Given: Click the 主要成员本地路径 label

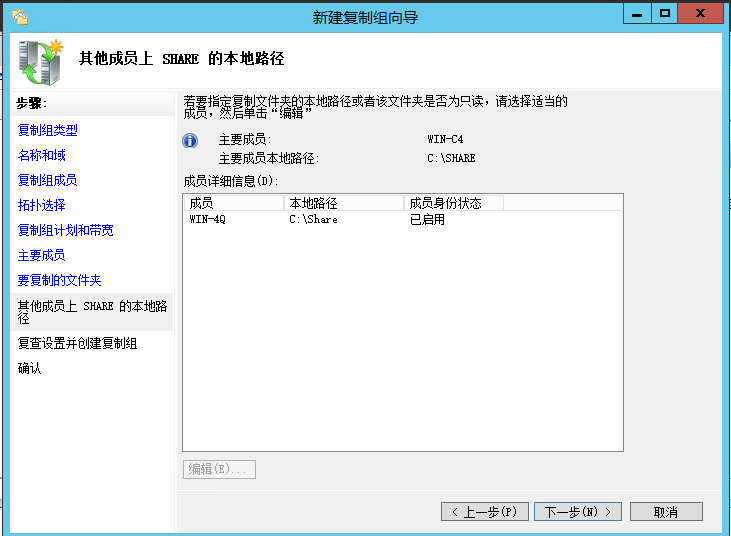Looking at the screenshot, I should pos(269,158).
